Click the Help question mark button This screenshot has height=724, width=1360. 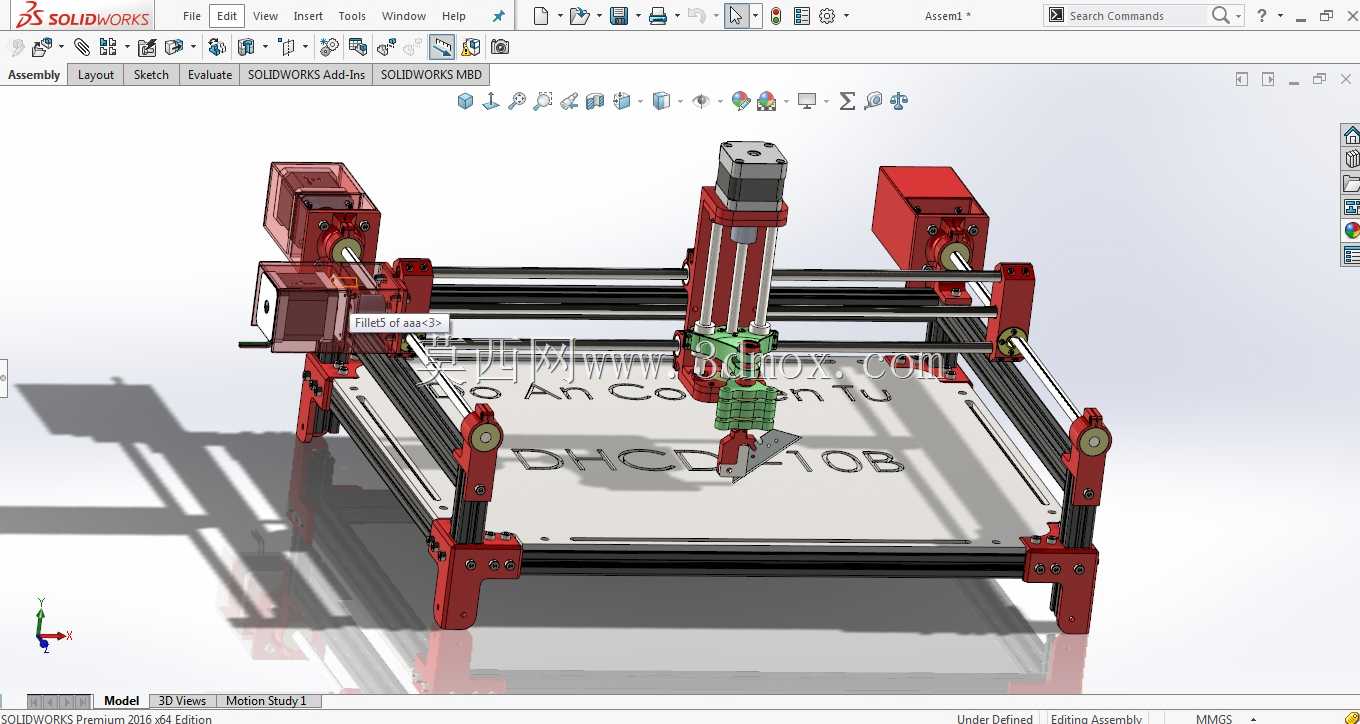(1262, 16)
